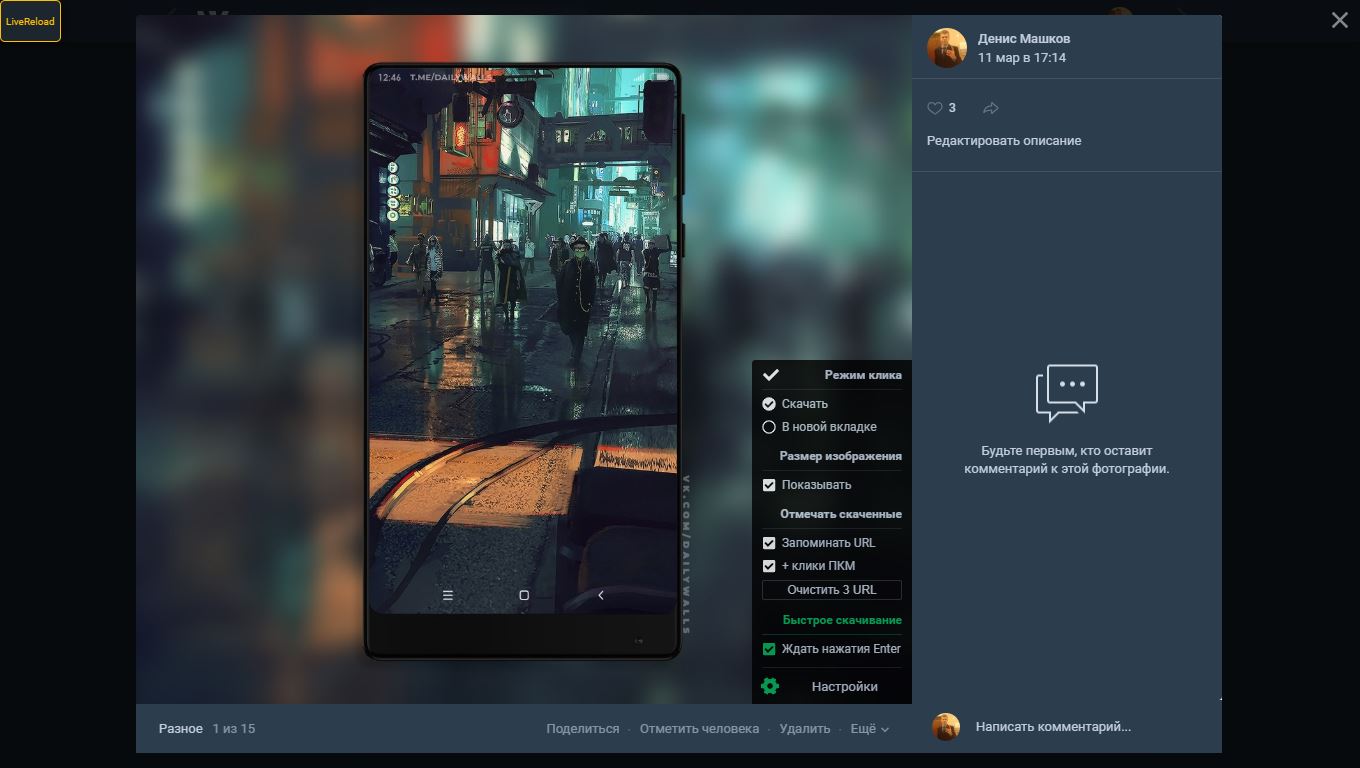Screen dimensions: 1360x768
Task: Click the likes count 3
Action: click(x=952, y=108)
